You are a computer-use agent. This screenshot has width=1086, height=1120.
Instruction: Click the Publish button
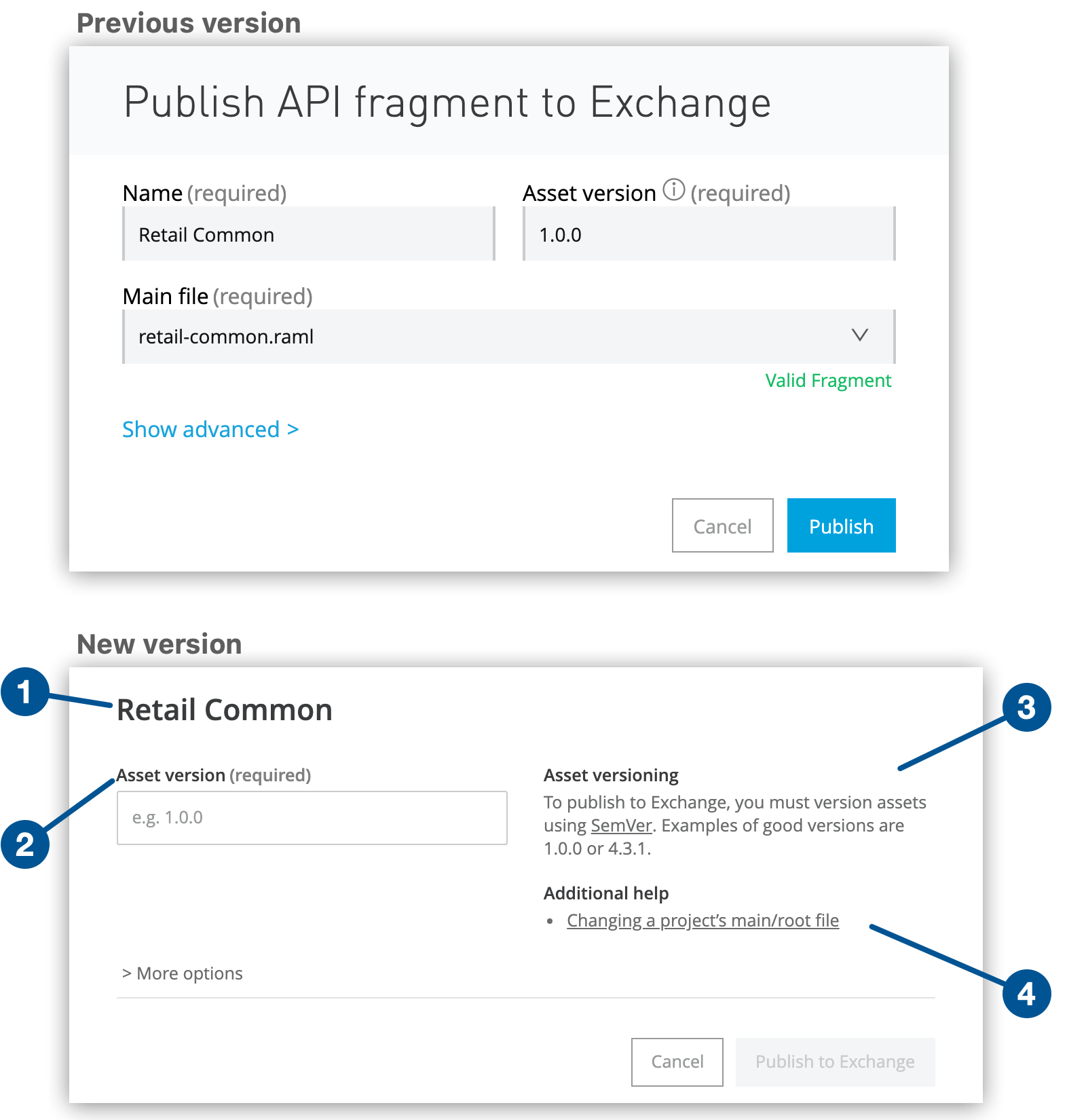[x=840, y=525]
